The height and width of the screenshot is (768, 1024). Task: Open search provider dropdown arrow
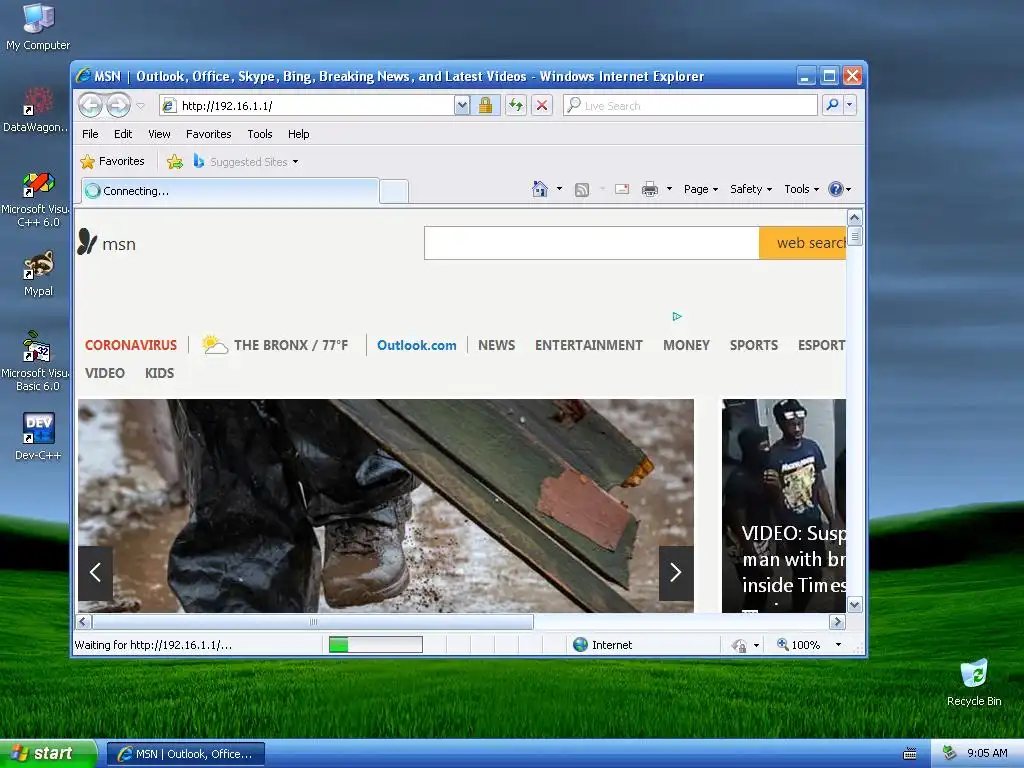[850, 104]
